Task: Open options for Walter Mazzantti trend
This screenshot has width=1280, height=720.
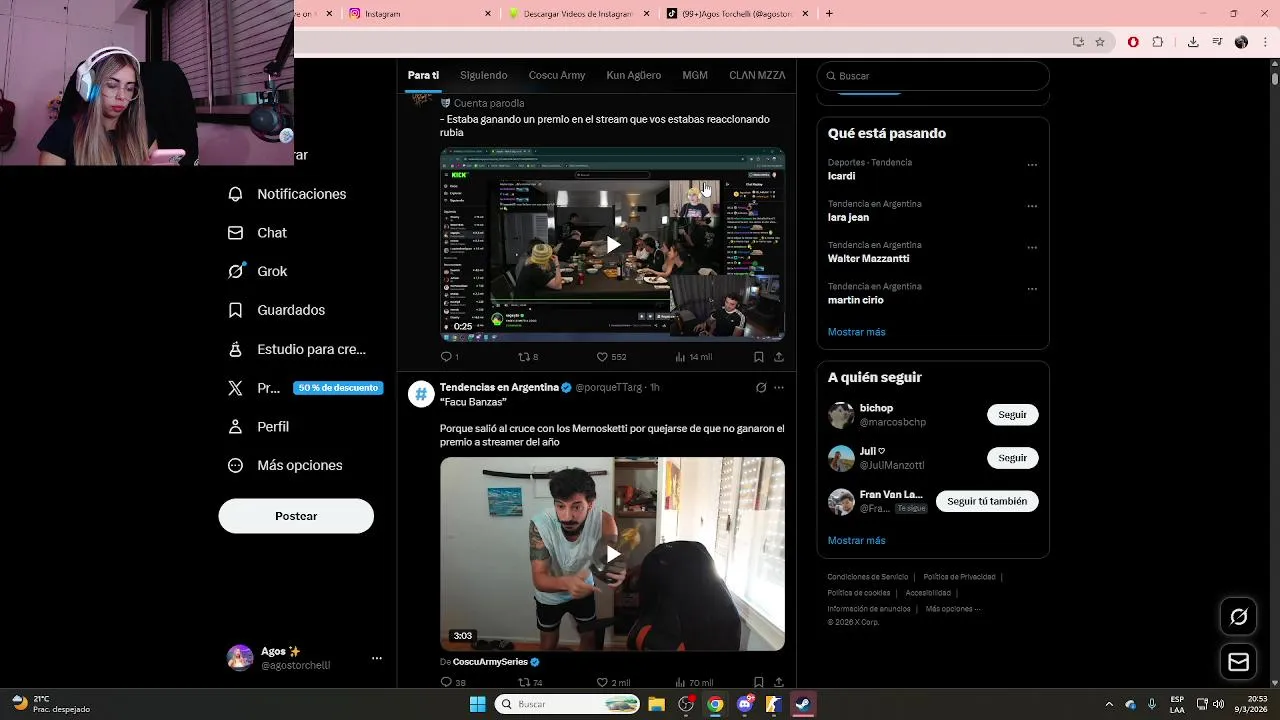Action: [1032, 248]
